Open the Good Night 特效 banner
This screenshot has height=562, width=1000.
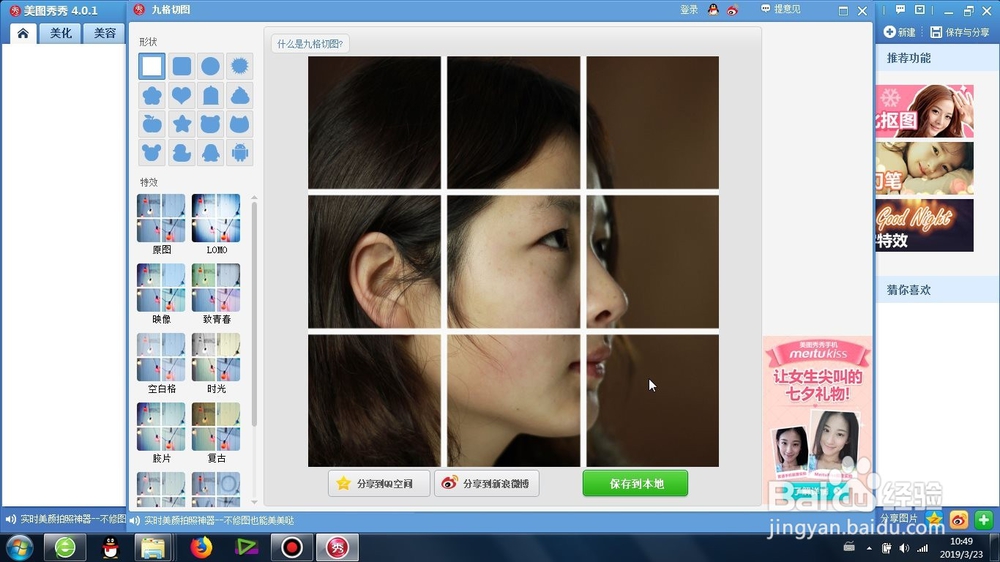point(924,225)
